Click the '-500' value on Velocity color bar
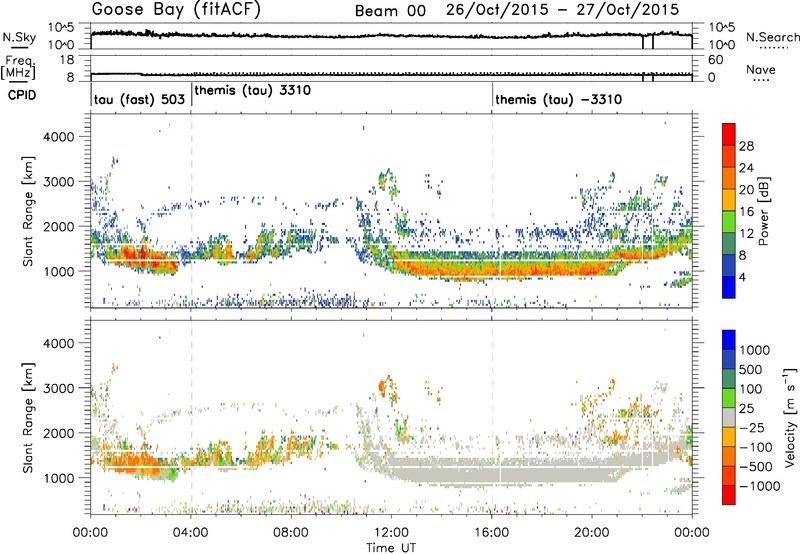800x554 pixels. tap(756, 466)
